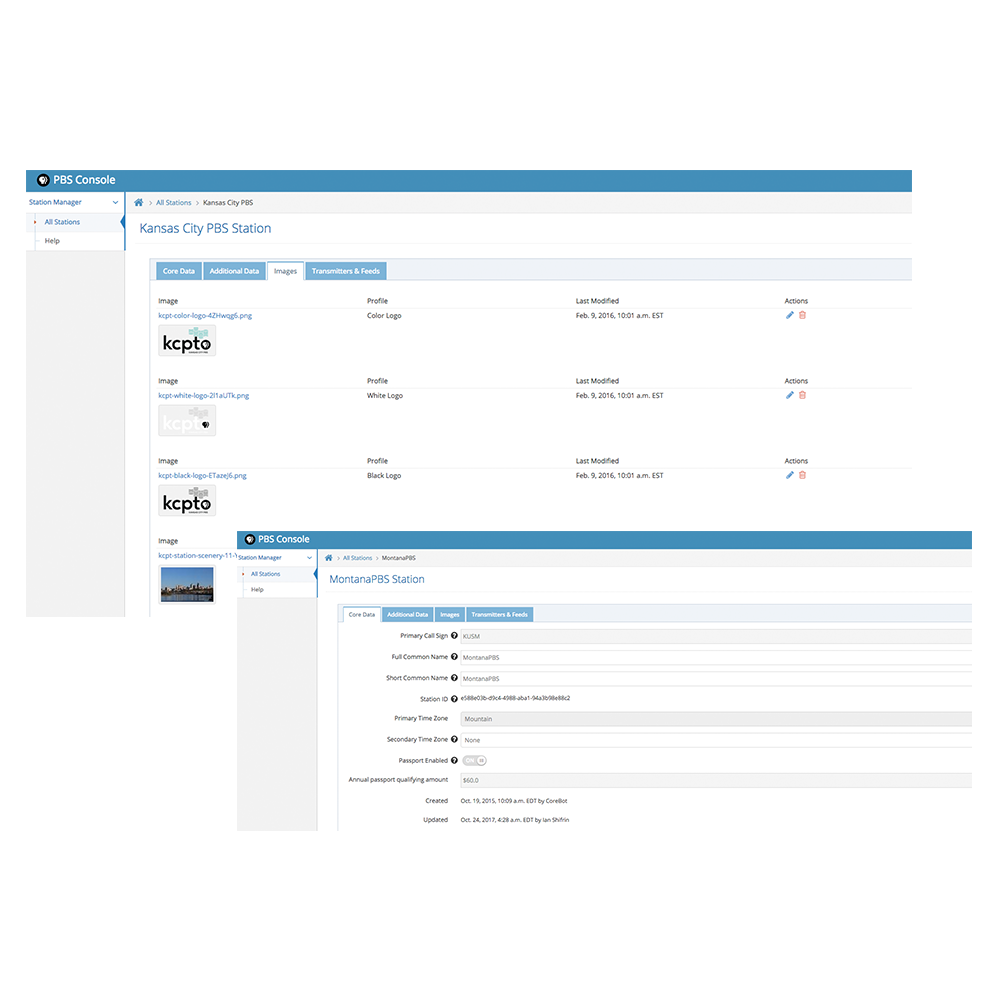Screen dimensions: 1000x1000
Task: Select Core Data tab in MontanaPBS window
Action: 362,615
